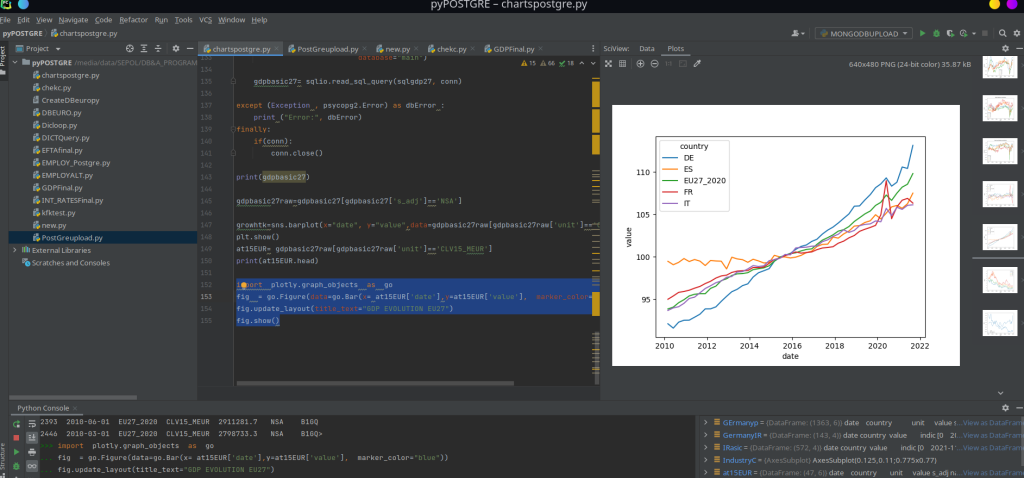Click the color picker eyedropper in SciView
Screen dimensions: 1024x478
pos(698,64)
